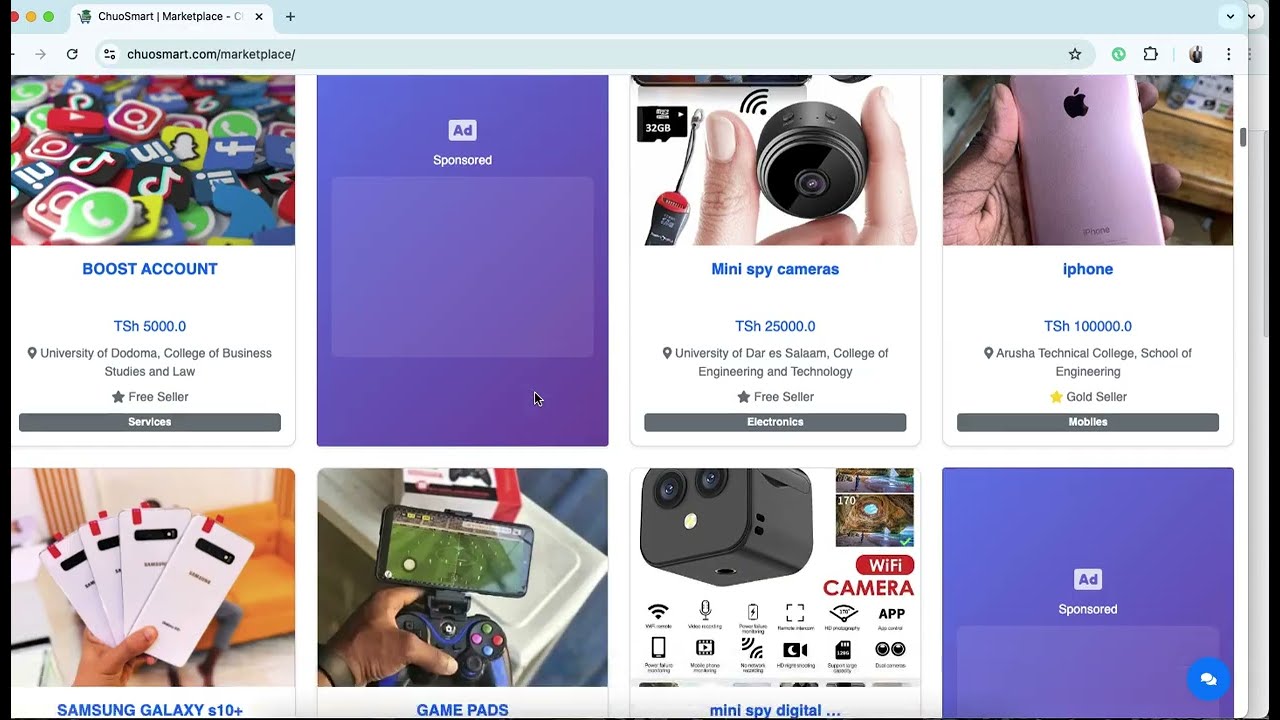
Task: Open the SAMSUNG GALAXY s10+ listing
Action: [x=150, y=710]
